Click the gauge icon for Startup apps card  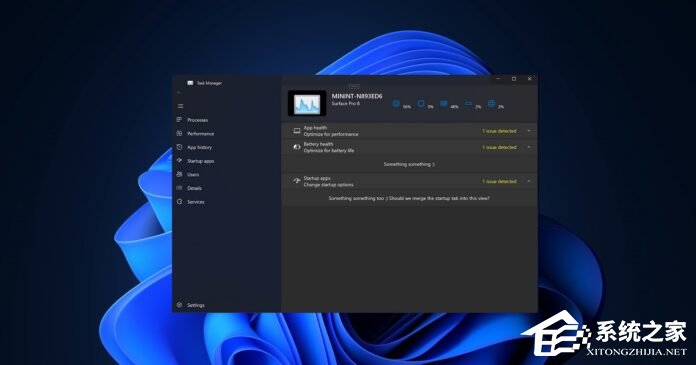297,181
